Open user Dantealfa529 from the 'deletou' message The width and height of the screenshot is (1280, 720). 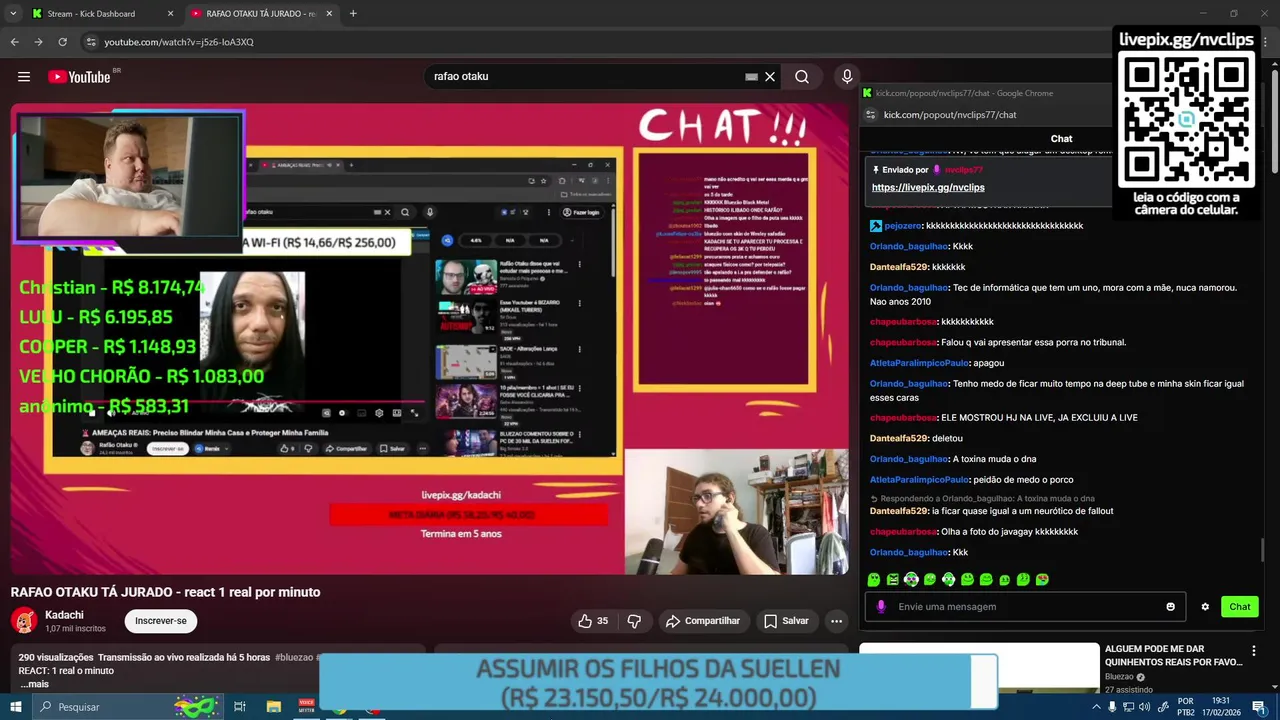899,438
